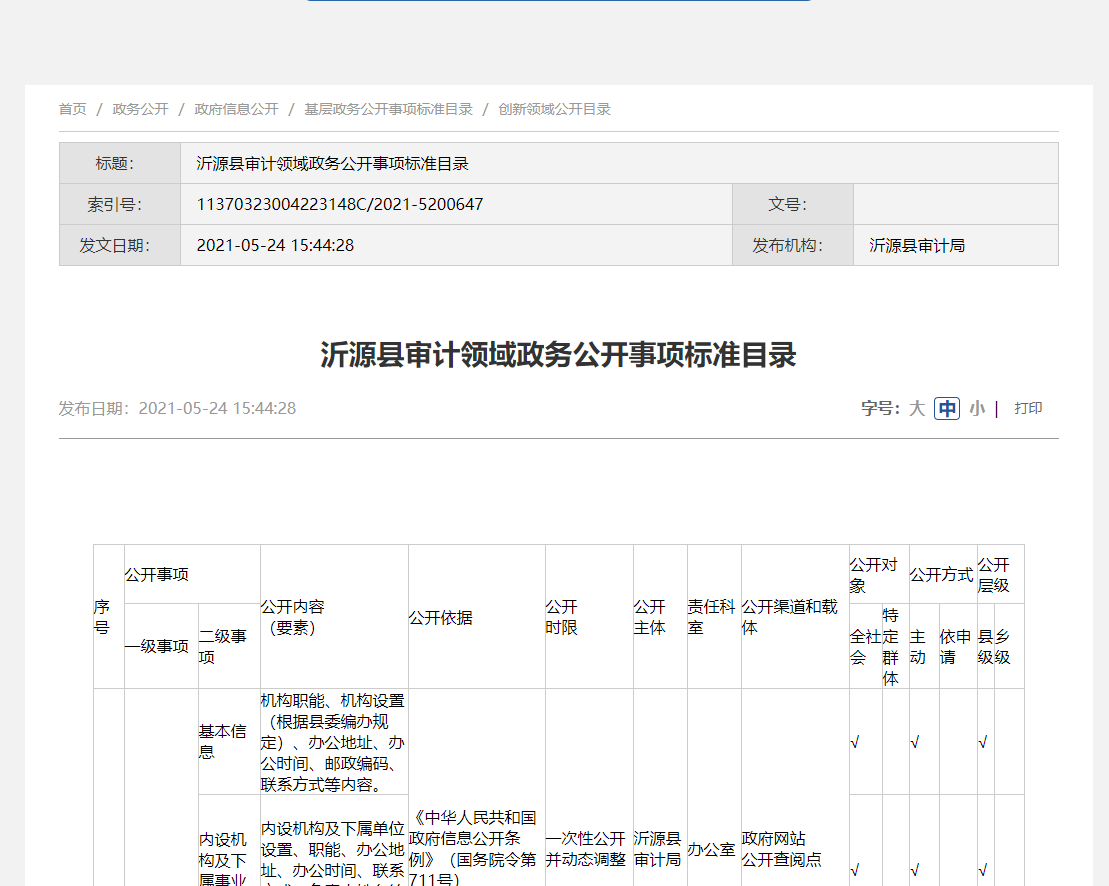Click the 创新领域公开目录 breadcrumb
This screenshot has width=1109, height=886.
click(x=554, y=109)
